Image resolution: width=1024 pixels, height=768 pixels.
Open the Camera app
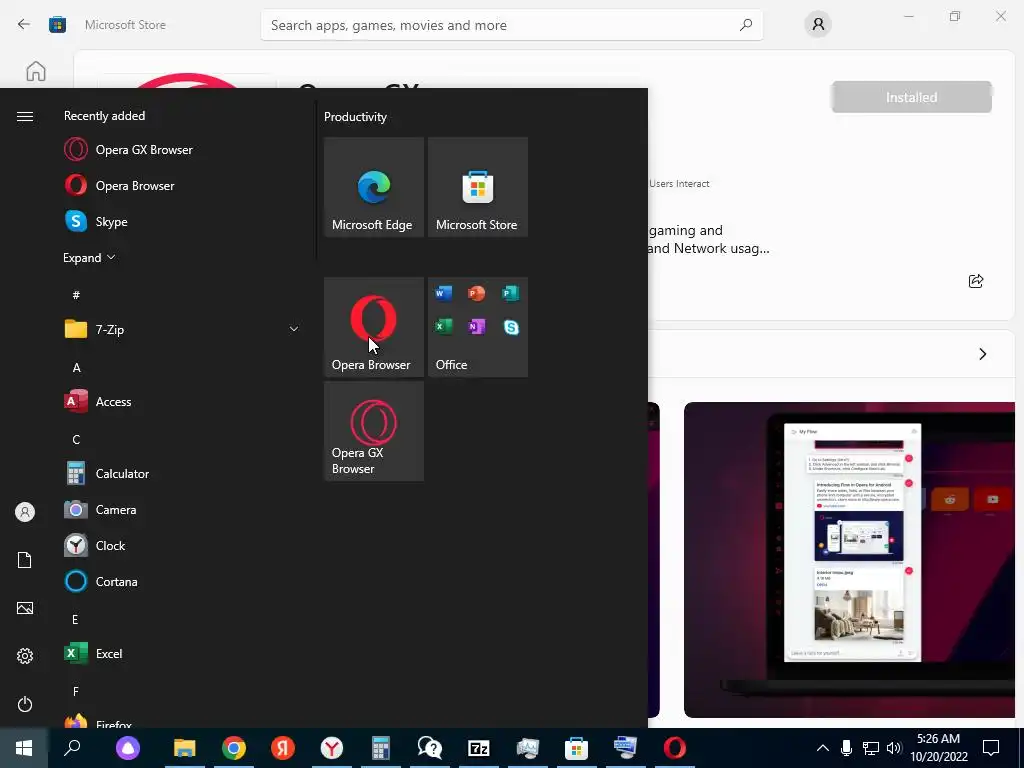coord(182,509)
